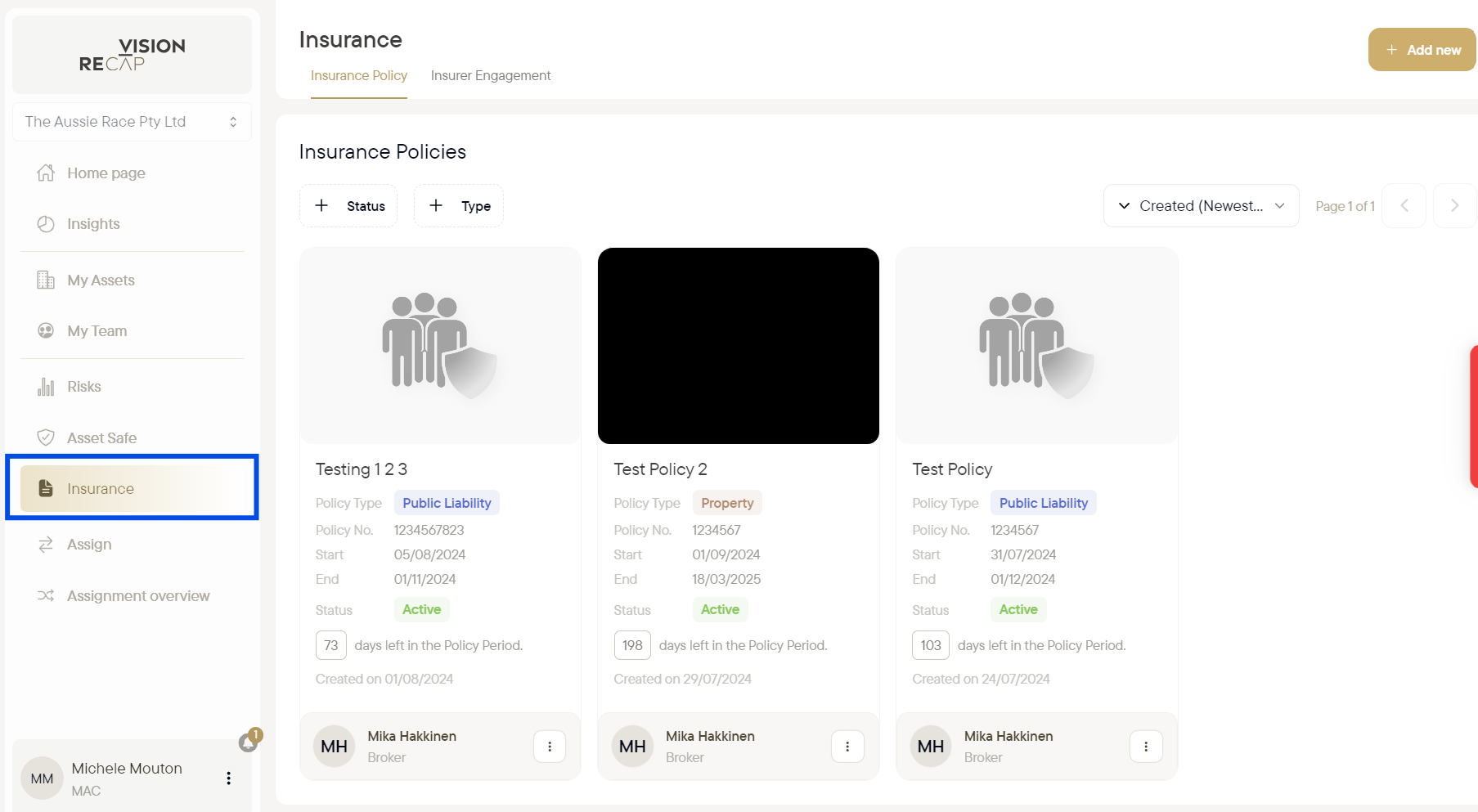This screenshot has width=1478, height=812.
Task: Open the three-dot menu on Testing 1 2 3 card
Action: click(550, 747)
